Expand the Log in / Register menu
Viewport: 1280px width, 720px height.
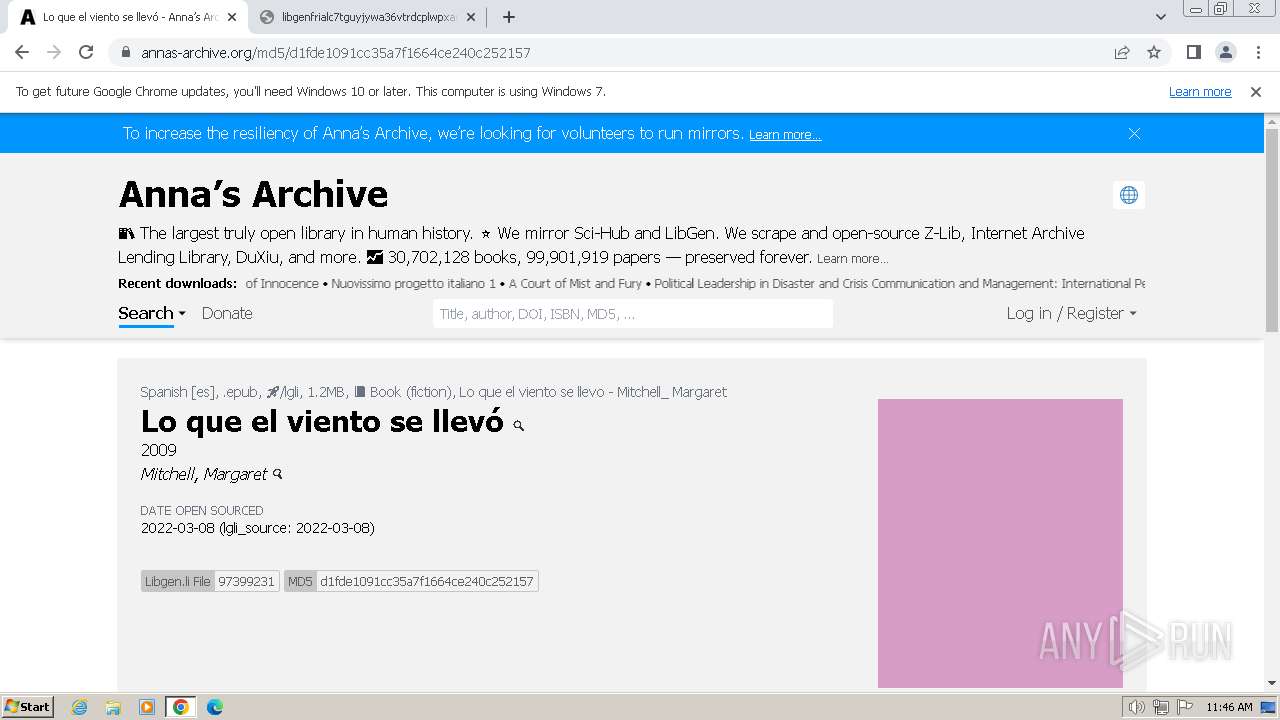pyautogui.click(x=1071, y=314)
